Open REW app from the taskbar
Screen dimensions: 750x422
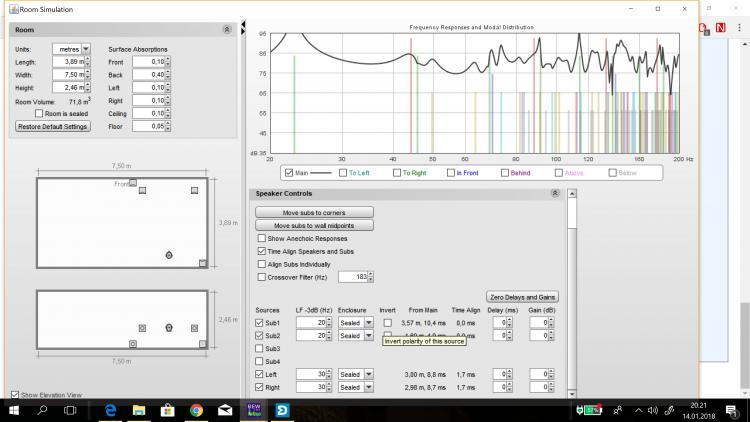[x=255, y=410]
